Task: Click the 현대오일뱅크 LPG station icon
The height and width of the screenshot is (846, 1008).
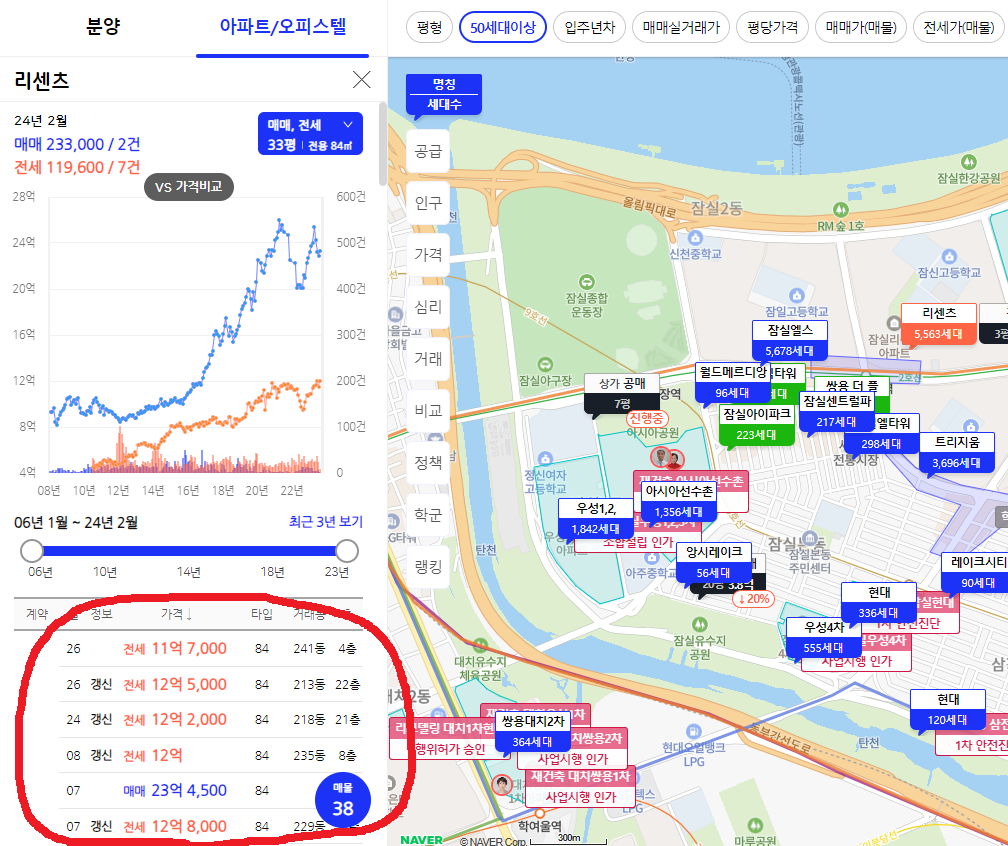Action: tap(693, 731)
